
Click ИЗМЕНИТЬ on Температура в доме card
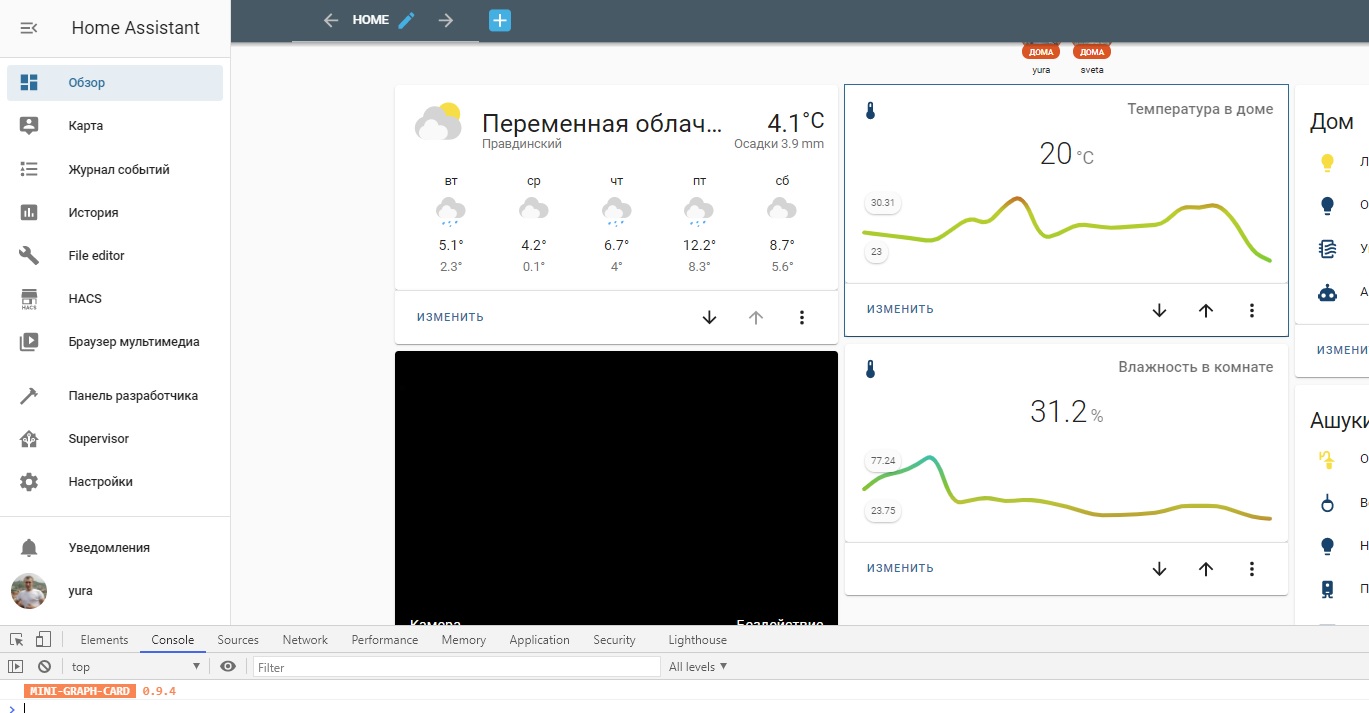900,310
